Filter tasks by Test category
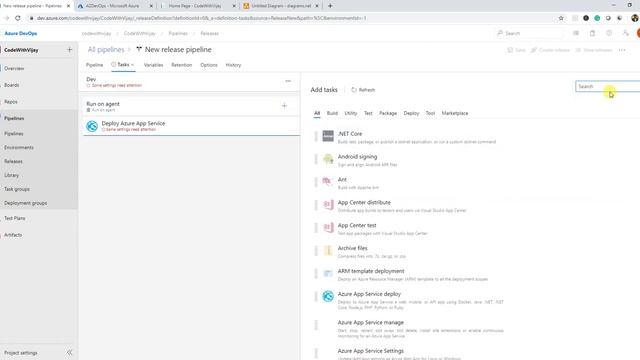This screenshot has width=640, height=360. point(368,113)
